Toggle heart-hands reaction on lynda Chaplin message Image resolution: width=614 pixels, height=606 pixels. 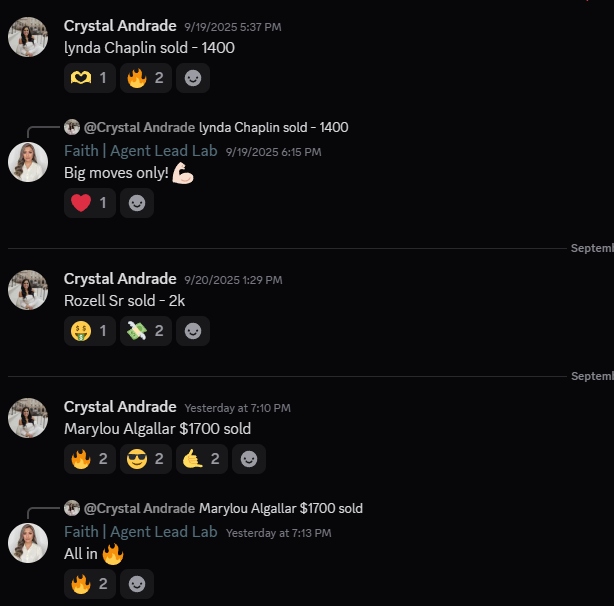tap(89, 78)
